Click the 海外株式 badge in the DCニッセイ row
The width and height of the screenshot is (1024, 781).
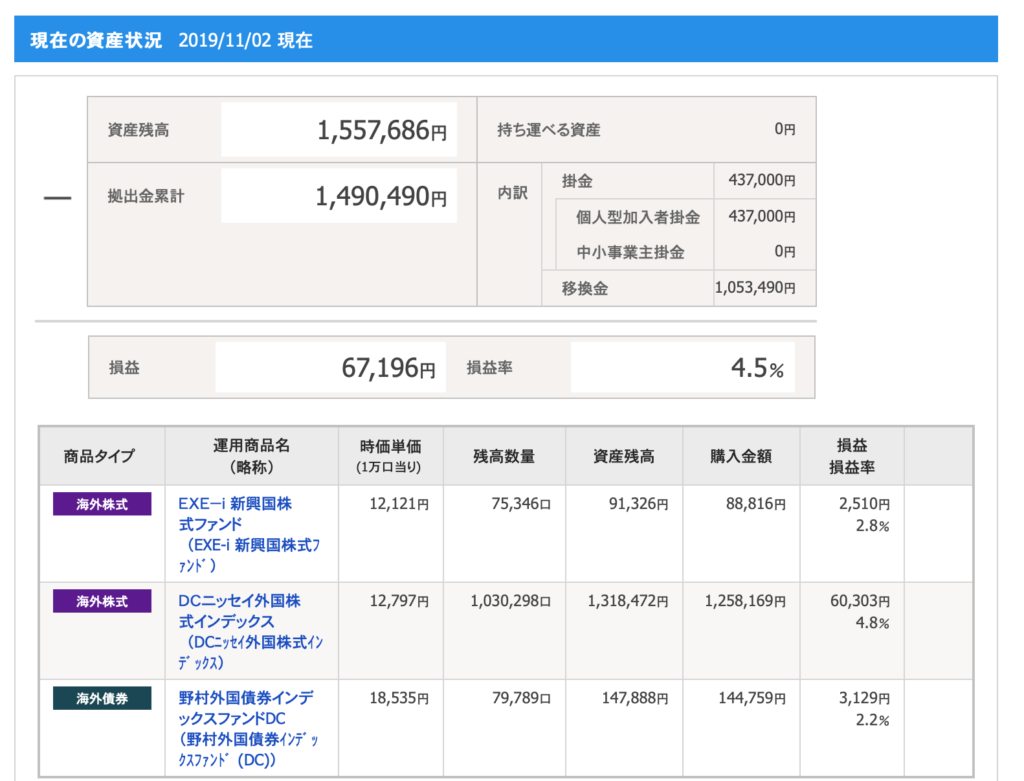[102, 601]
